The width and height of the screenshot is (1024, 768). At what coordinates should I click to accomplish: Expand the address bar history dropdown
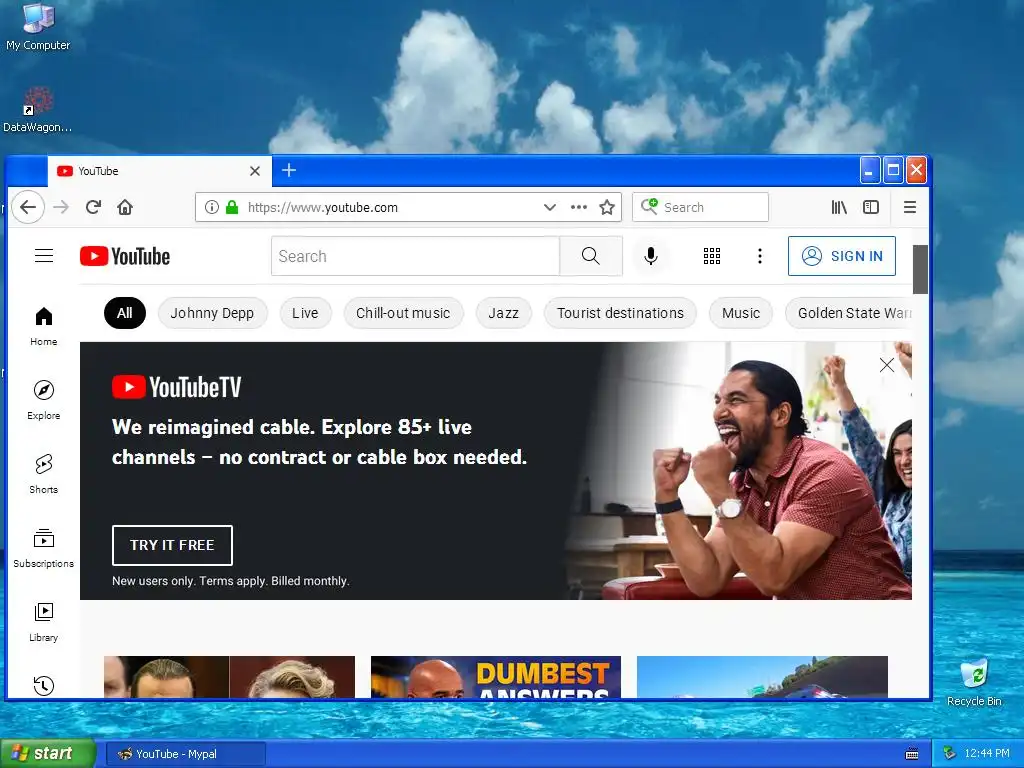coord(550,207)
